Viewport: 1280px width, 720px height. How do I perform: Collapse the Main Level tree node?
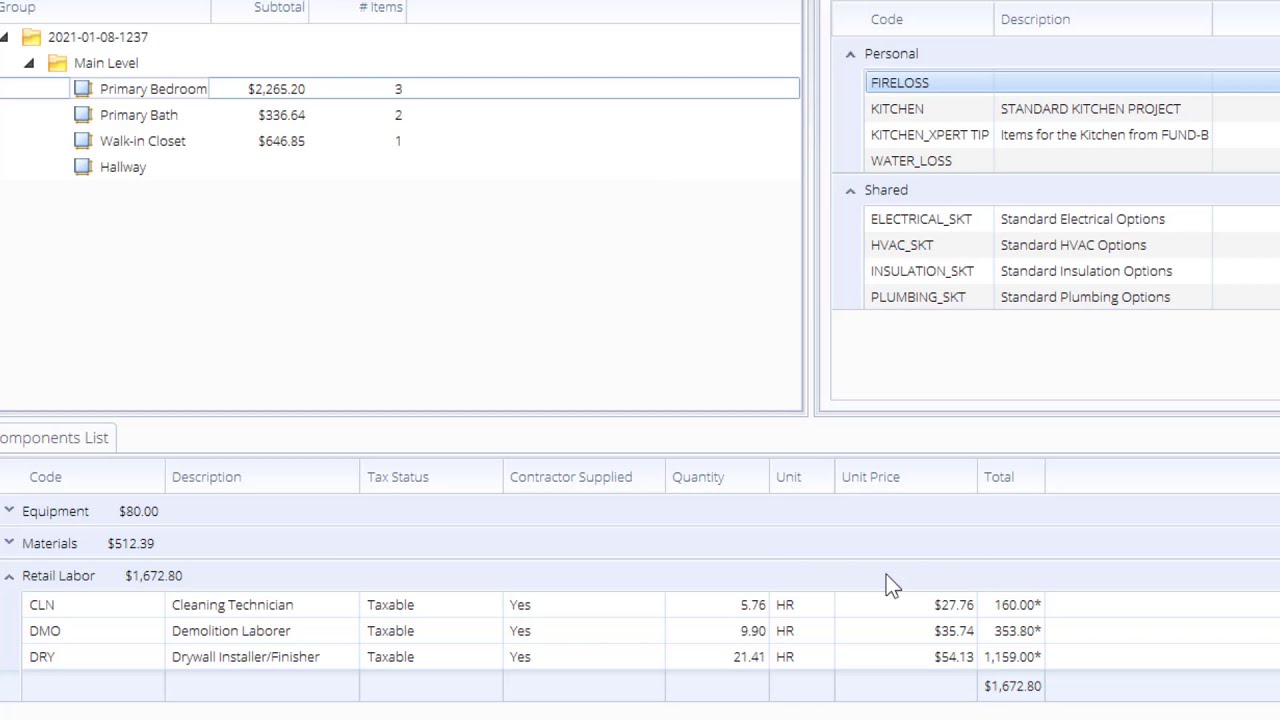tap(29, 63)
